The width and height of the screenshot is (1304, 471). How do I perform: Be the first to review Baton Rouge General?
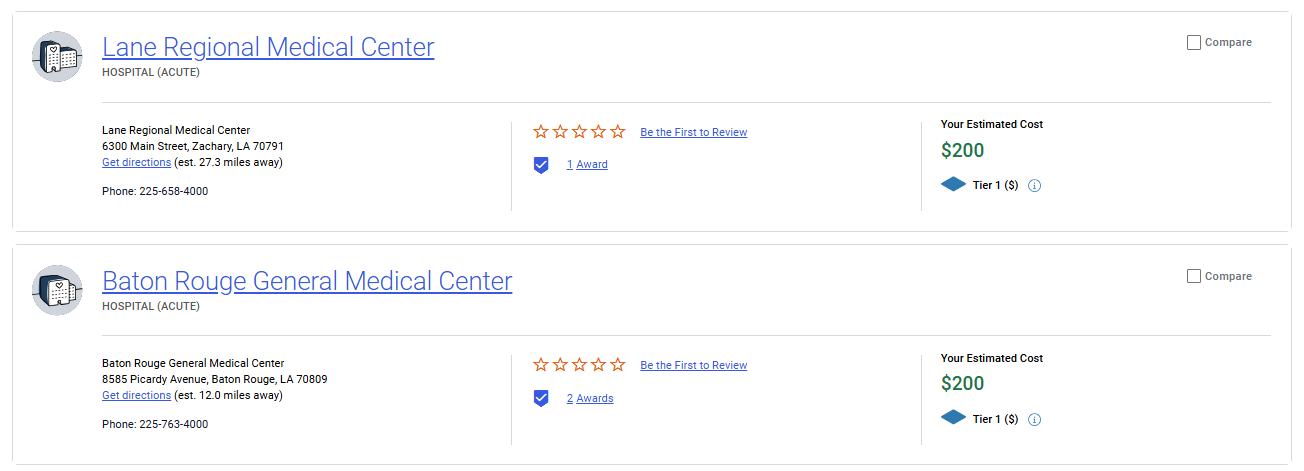point(693,365)
